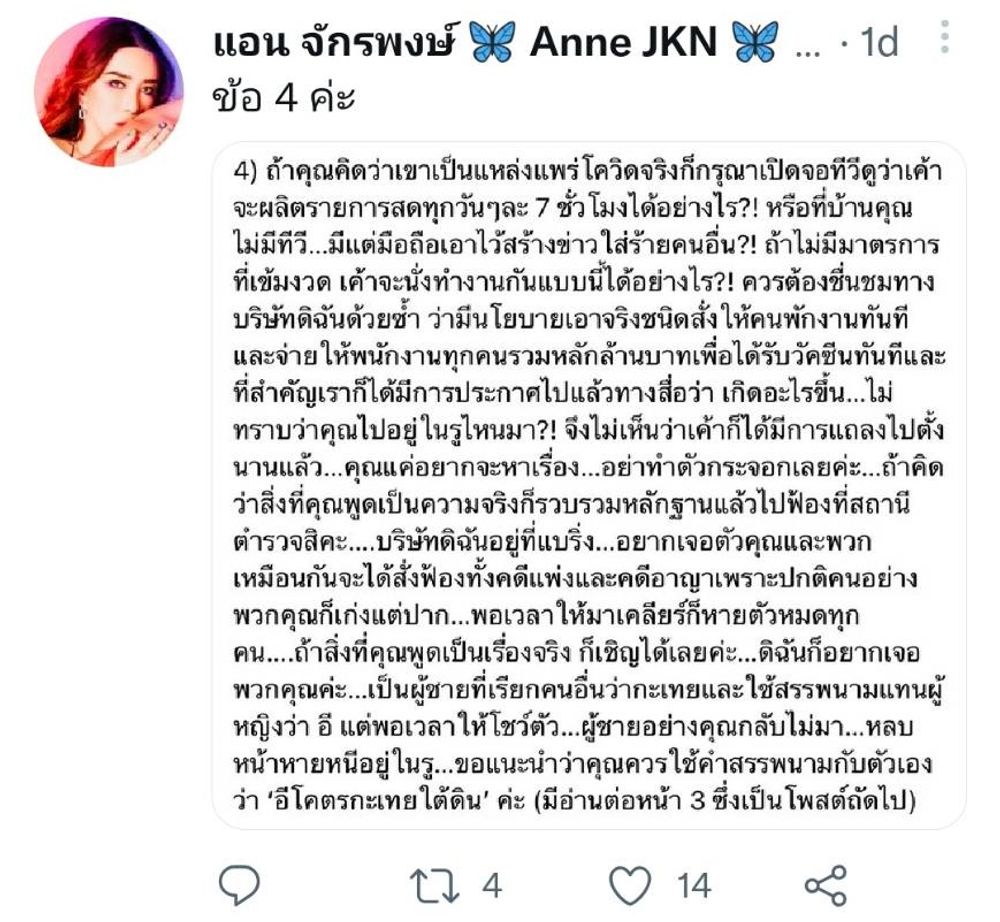Like the tweet with the heart icon
The width and height of the screenshot is (1000, 922).
coord(630,886)
